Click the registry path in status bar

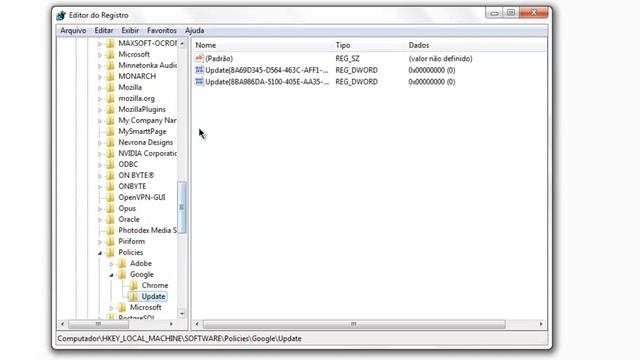(x=179, y=339)
